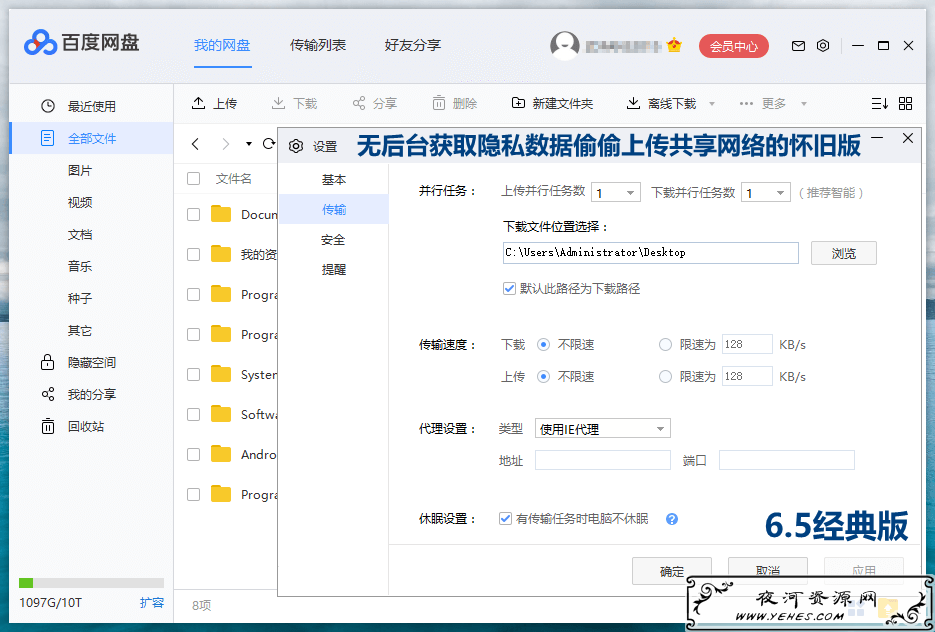Select upload speed limit radio
The width and height of the screenshot is (935, 632).
click(x=665, y=377)
